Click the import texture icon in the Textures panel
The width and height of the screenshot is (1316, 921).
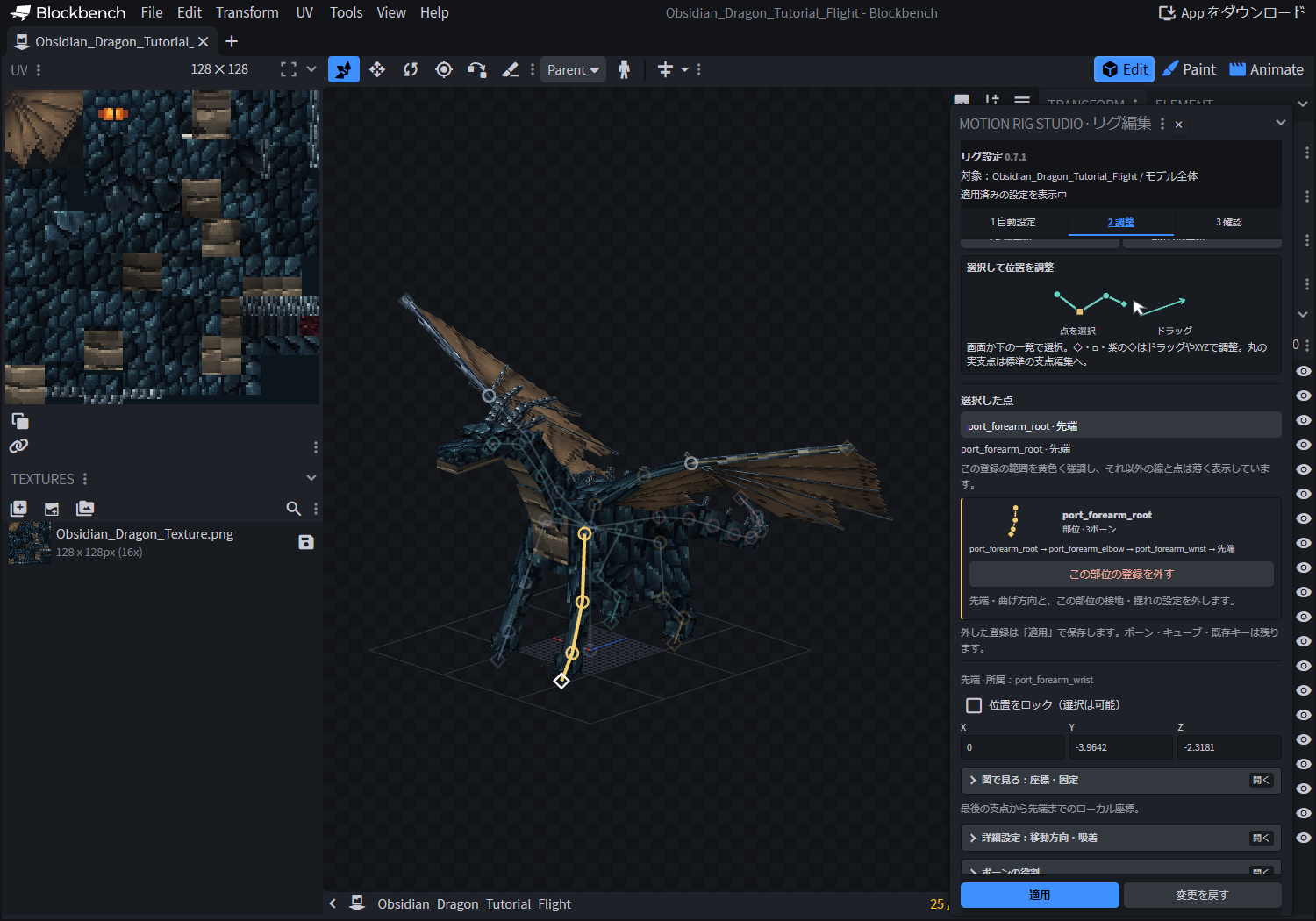(52, 508)
